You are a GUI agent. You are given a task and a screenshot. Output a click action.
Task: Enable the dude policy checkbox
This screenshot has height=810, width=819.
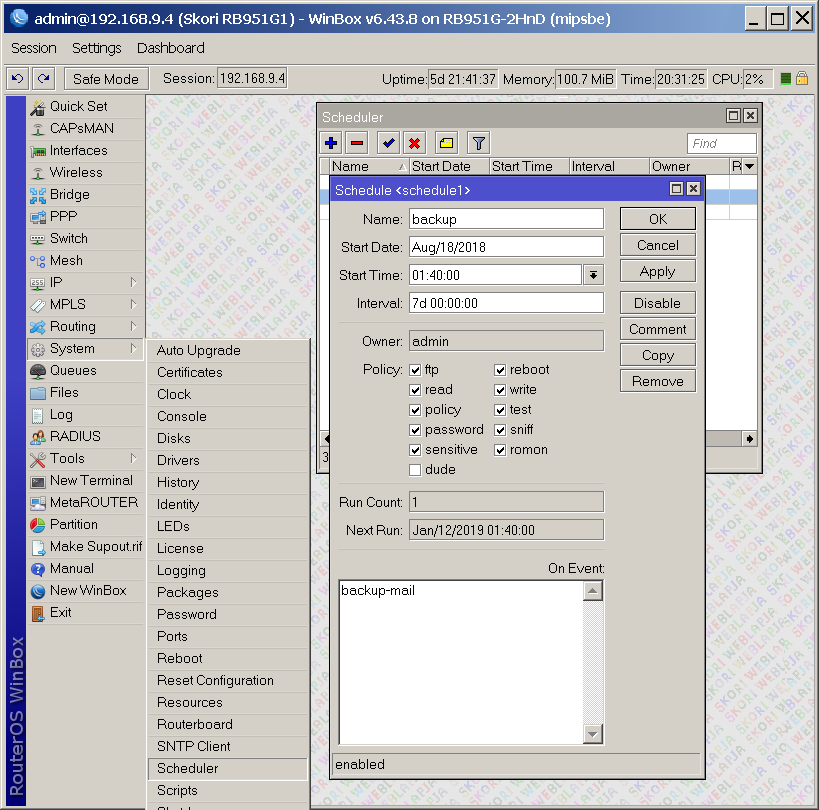pyautogui.click(x=415, y=470)
